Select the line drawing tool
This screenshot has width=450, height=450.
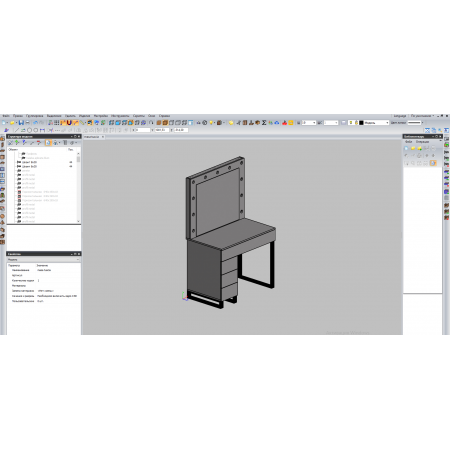[17, 130]
